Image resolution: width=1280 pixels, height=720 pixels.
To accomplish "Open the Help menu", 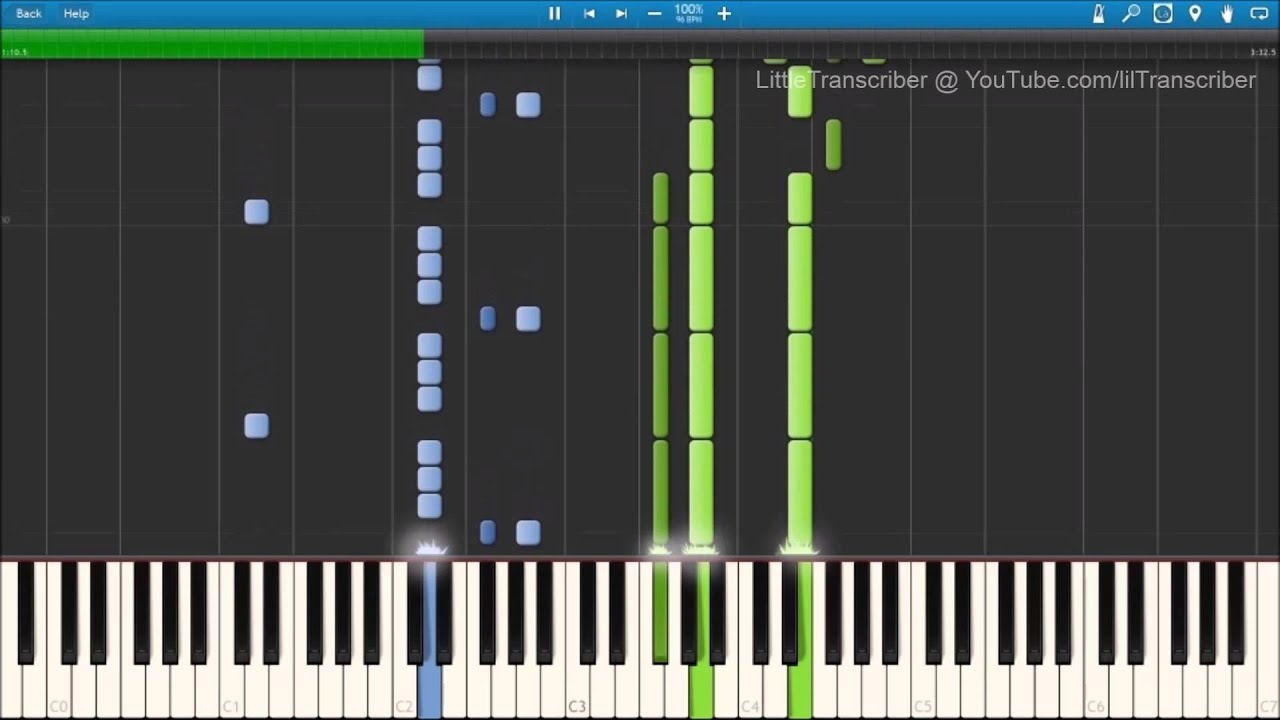I will tap(76, 13).
